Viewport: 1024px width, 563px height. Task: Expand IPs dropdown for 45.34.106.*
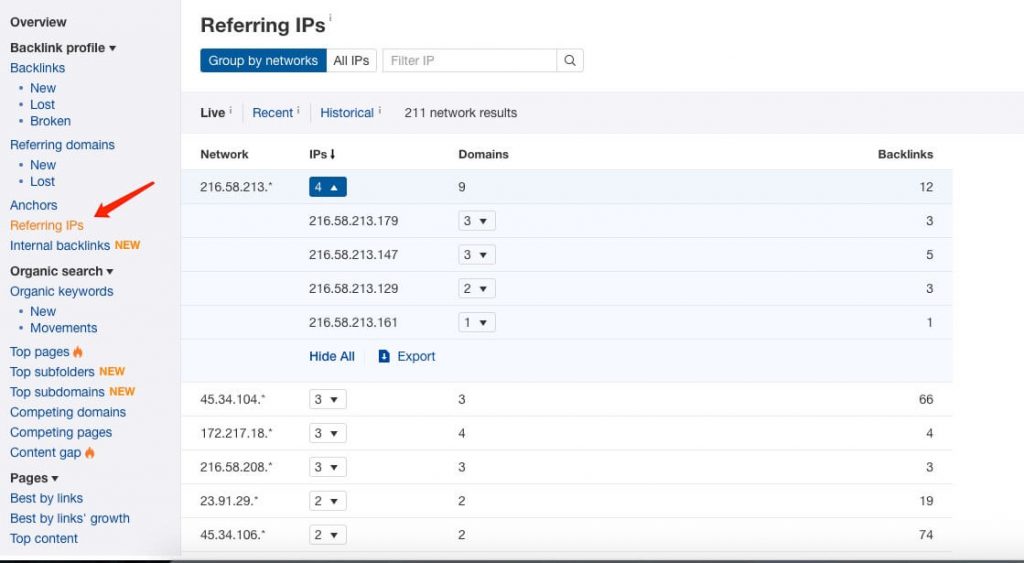click(328, 535)
